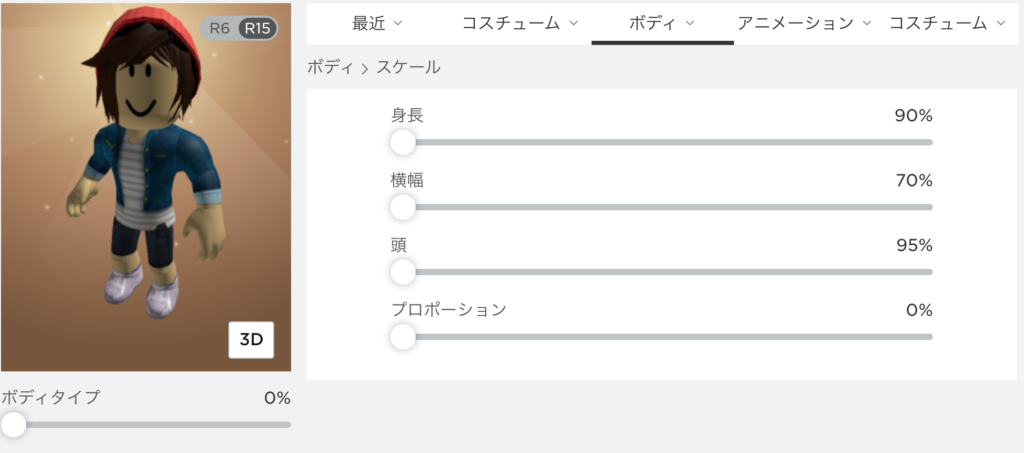Switch avatar rig to R6
Screen dimensions: 1024x453
219,29
